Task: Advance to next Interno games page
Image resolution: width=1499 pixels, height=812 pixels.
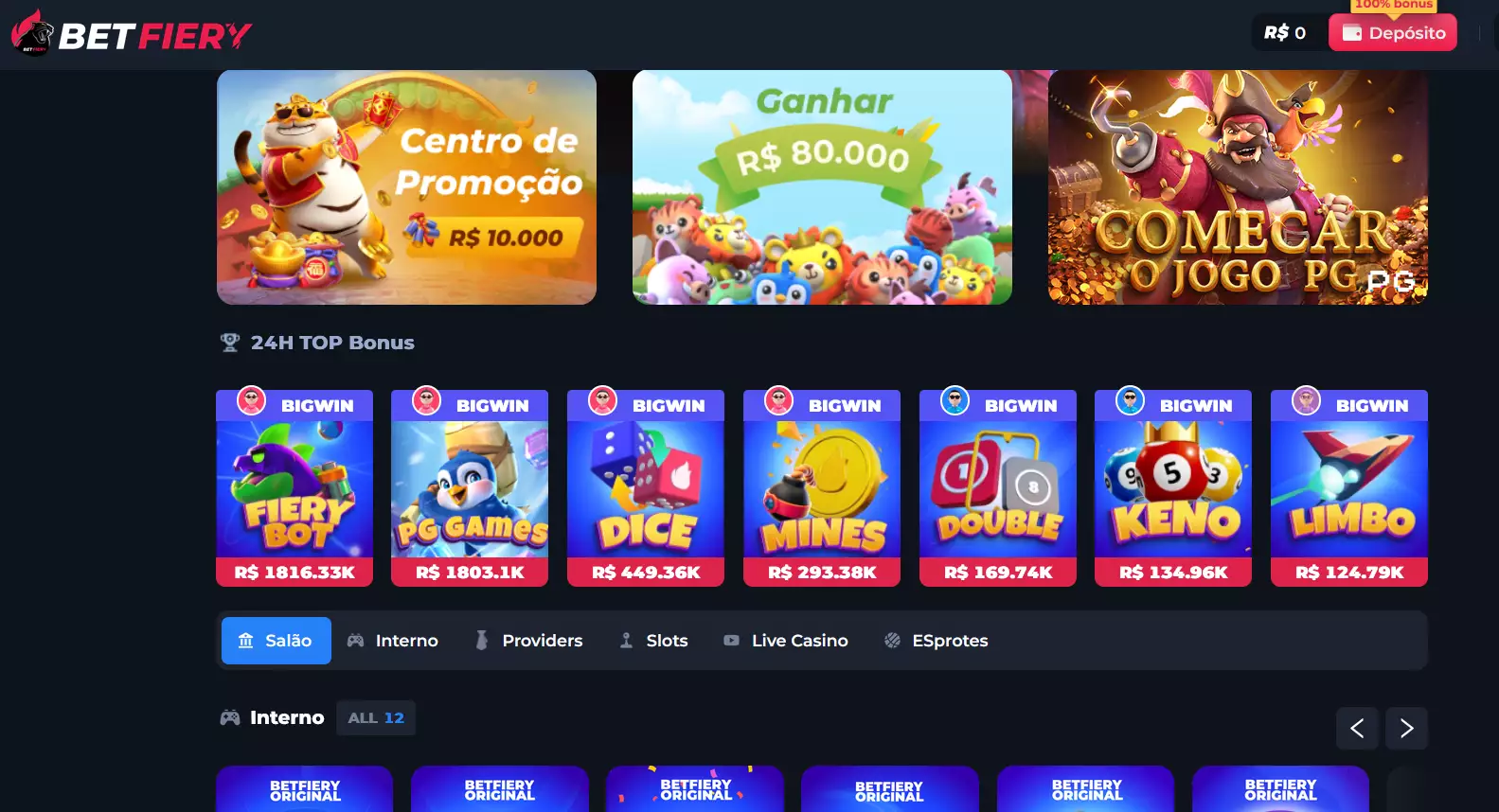Action: 1406,729
